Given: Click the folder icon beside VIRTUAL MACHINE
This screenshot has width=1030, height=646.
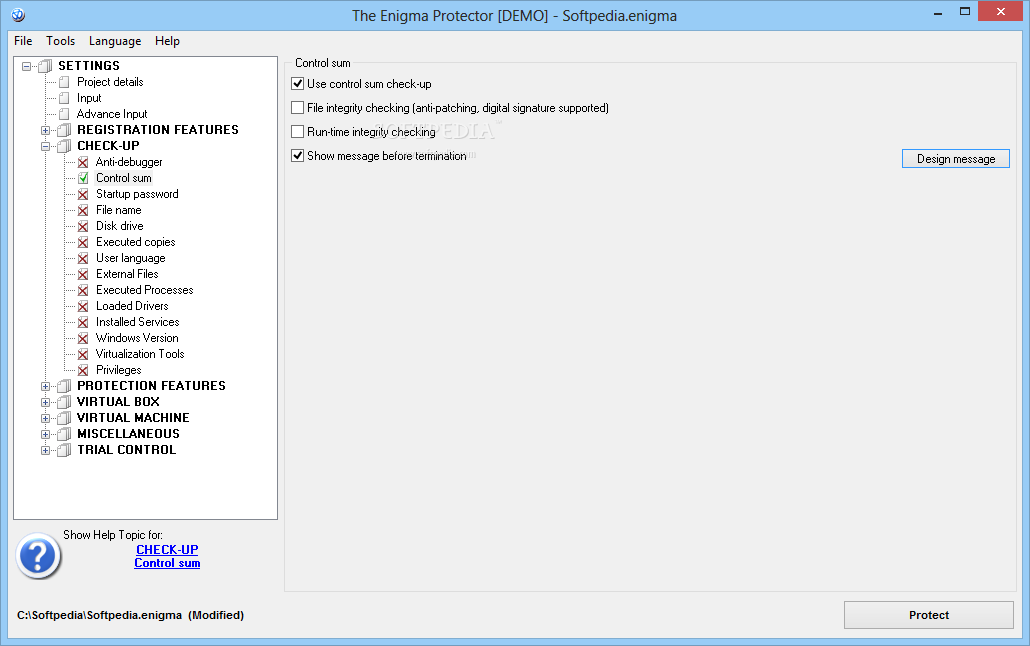Looking at the screenshot, I should click(x=64, y=418).
